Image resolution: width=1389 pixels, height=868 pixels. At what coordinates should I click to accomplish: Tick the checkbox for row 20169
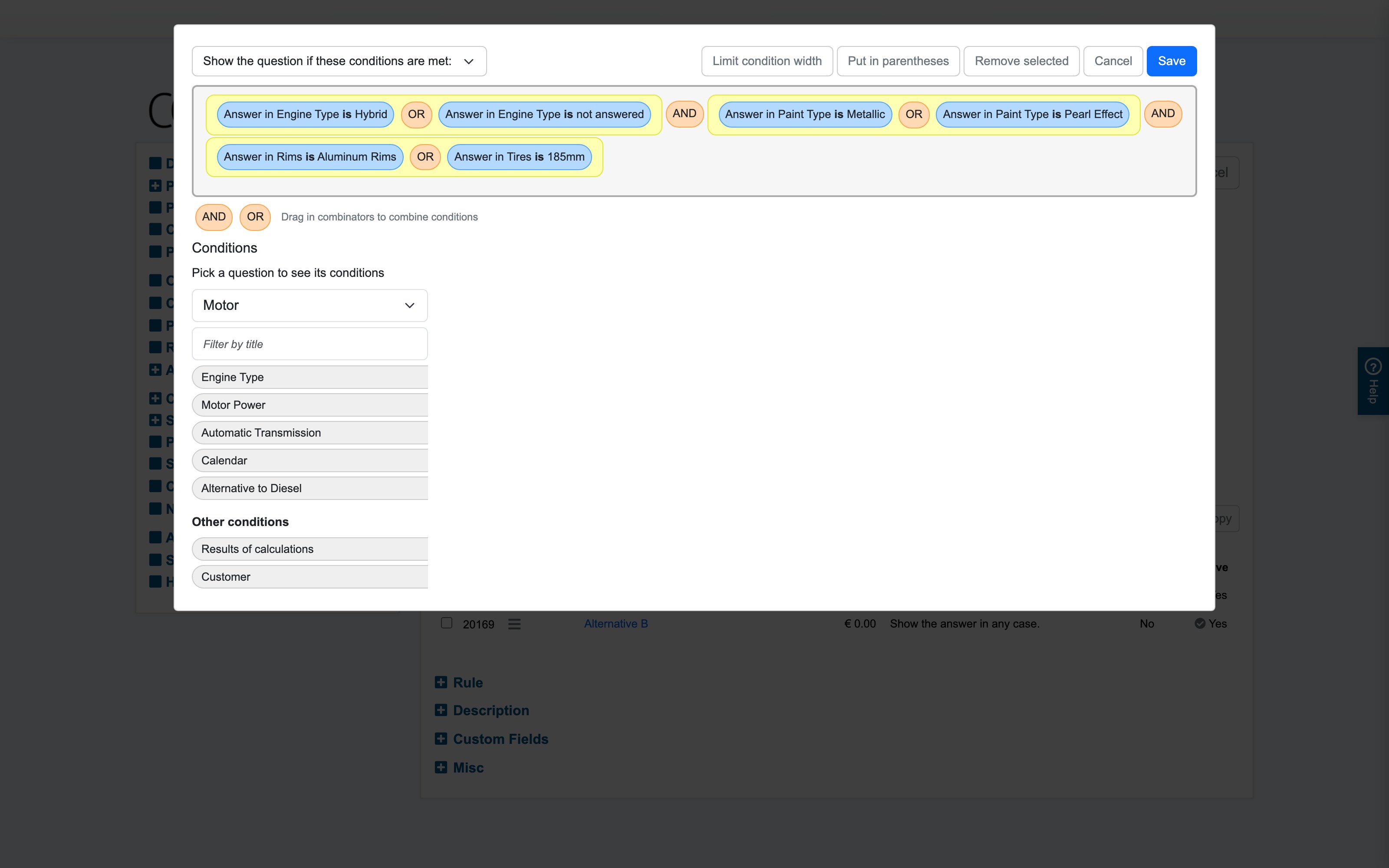pyautogui.click(x=447, y=623)
